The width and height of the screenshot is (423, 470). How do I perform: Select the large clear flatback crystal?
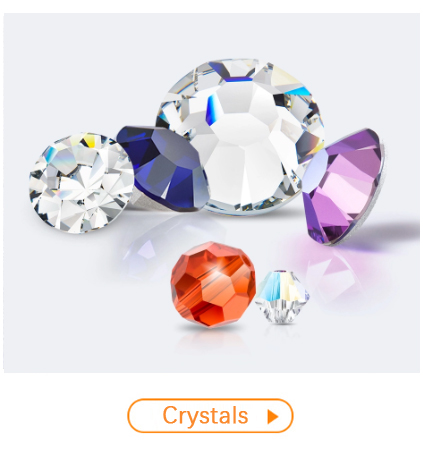[x=240, y=137]
